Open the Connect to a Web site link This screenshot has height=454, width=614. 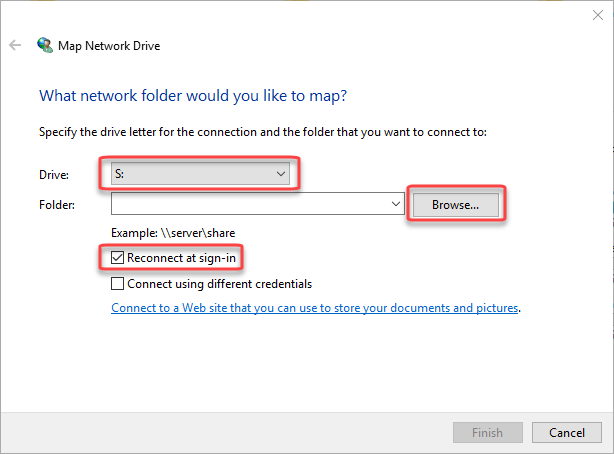[315, 308]
